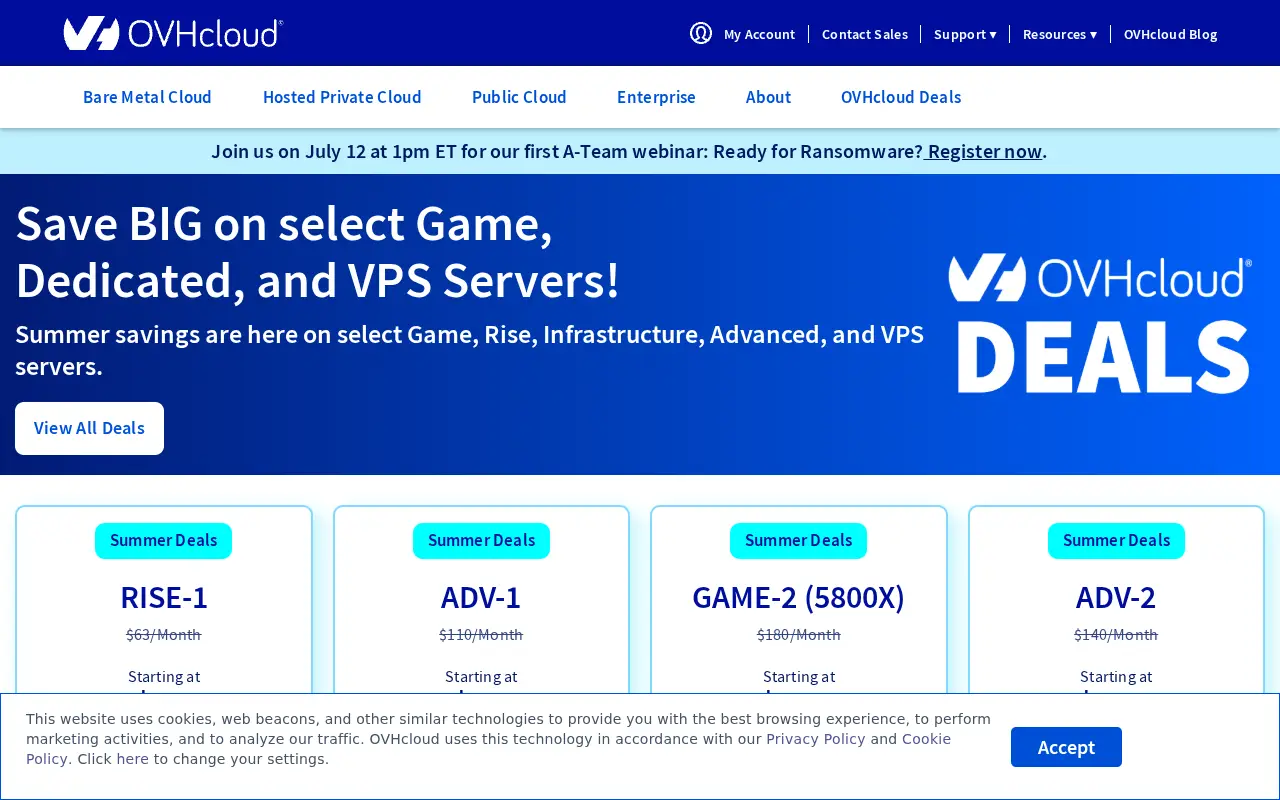
Task: Open OVHcloud Deals menu
Action: [901, 97]
